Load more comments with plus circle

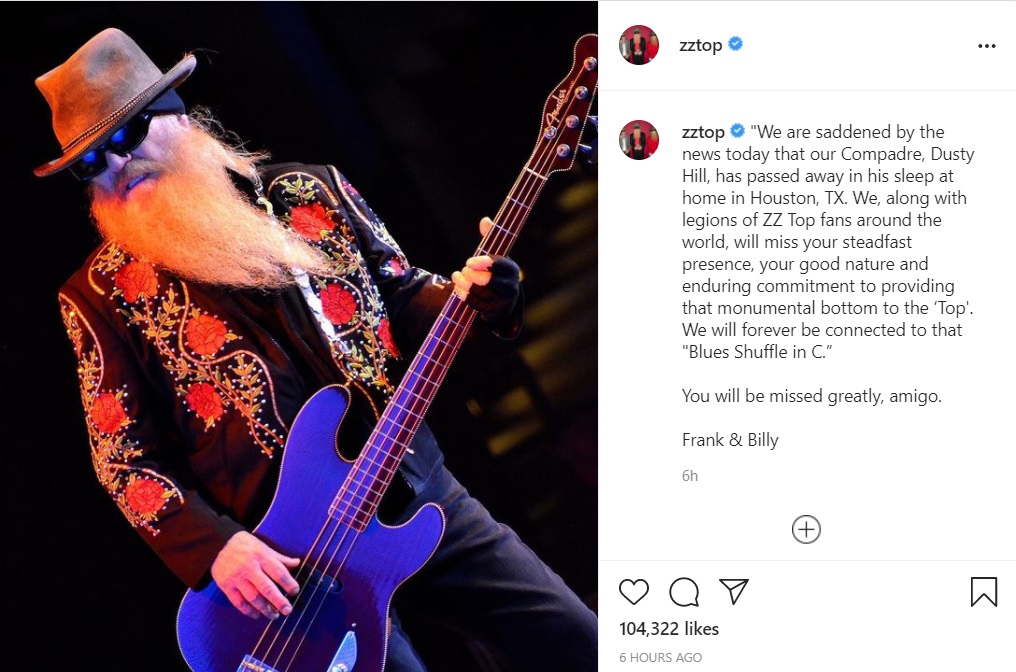tap(806, 529)
